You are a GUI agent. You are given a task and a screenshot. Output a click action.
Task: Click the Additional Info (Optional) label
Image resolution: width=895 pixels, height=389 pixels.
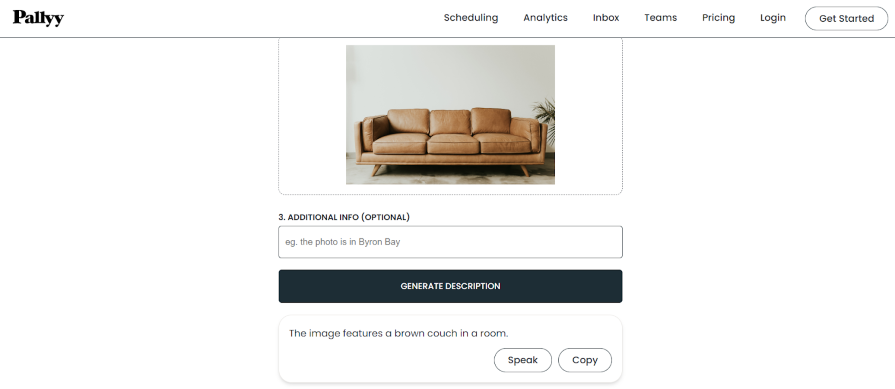click(344, 217)
